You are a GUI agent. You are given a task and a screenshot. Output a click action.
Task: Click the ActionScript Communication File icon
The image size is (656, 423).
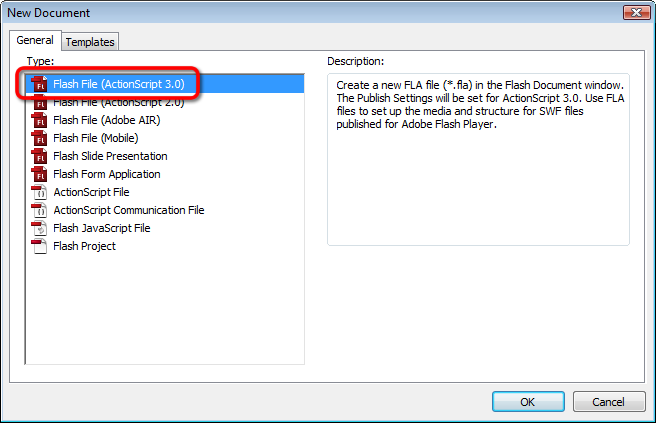point(40,210)
